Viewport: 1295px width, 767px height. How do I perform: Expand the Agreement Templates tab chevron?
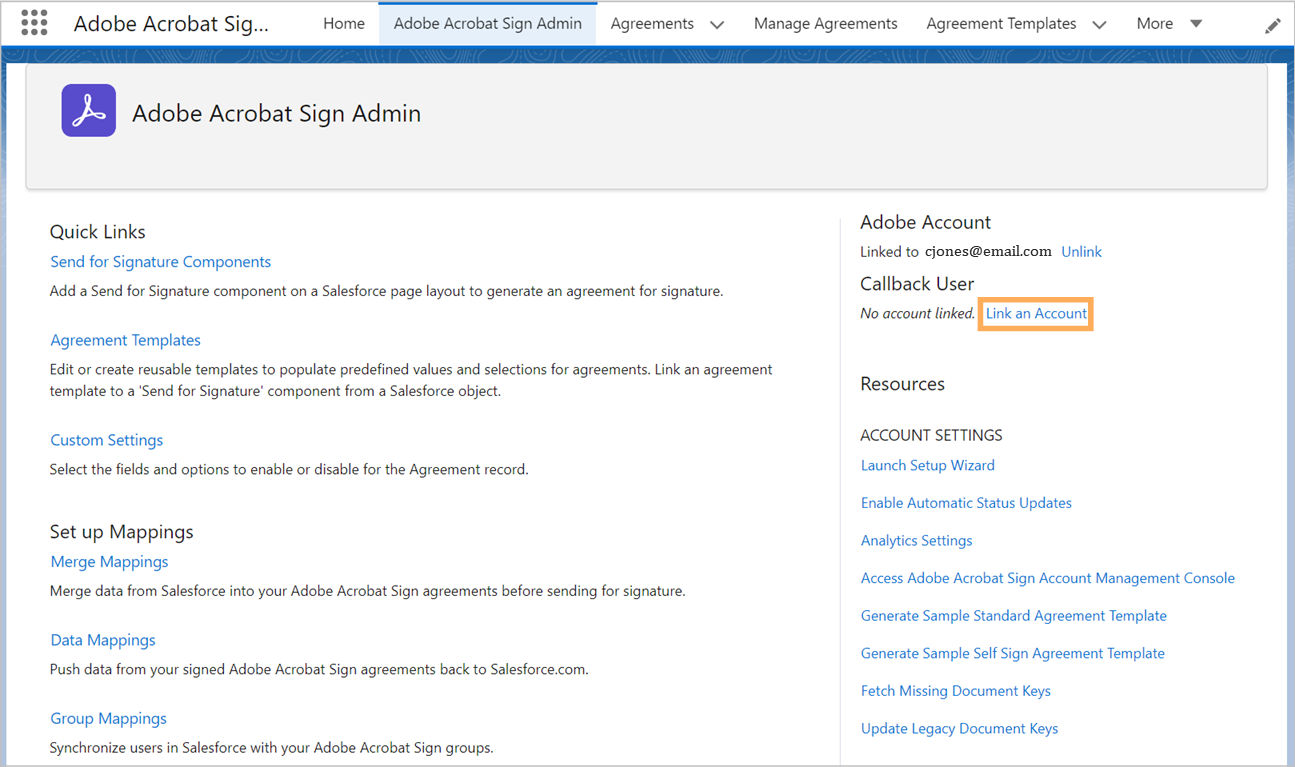click(x=1099, y=24)
